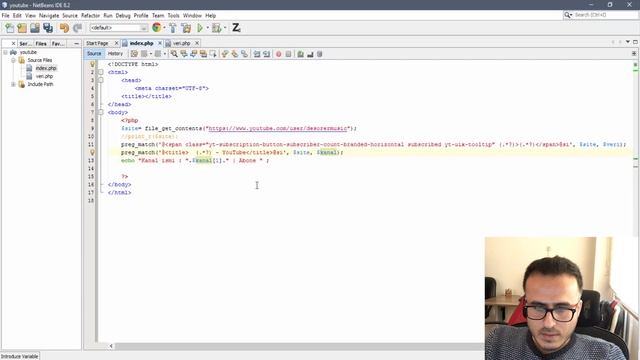Collapse the Source Files folder node
Image resolution: width=640 pixels, height=360 pixels.
pos(13,60)
